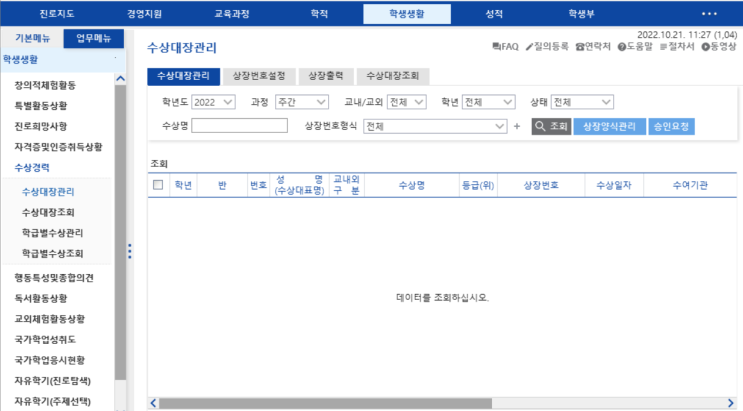Open the 경영지원 top menu
The width and height of the screenshot is (743, 411).
click(x=144, y=14)
